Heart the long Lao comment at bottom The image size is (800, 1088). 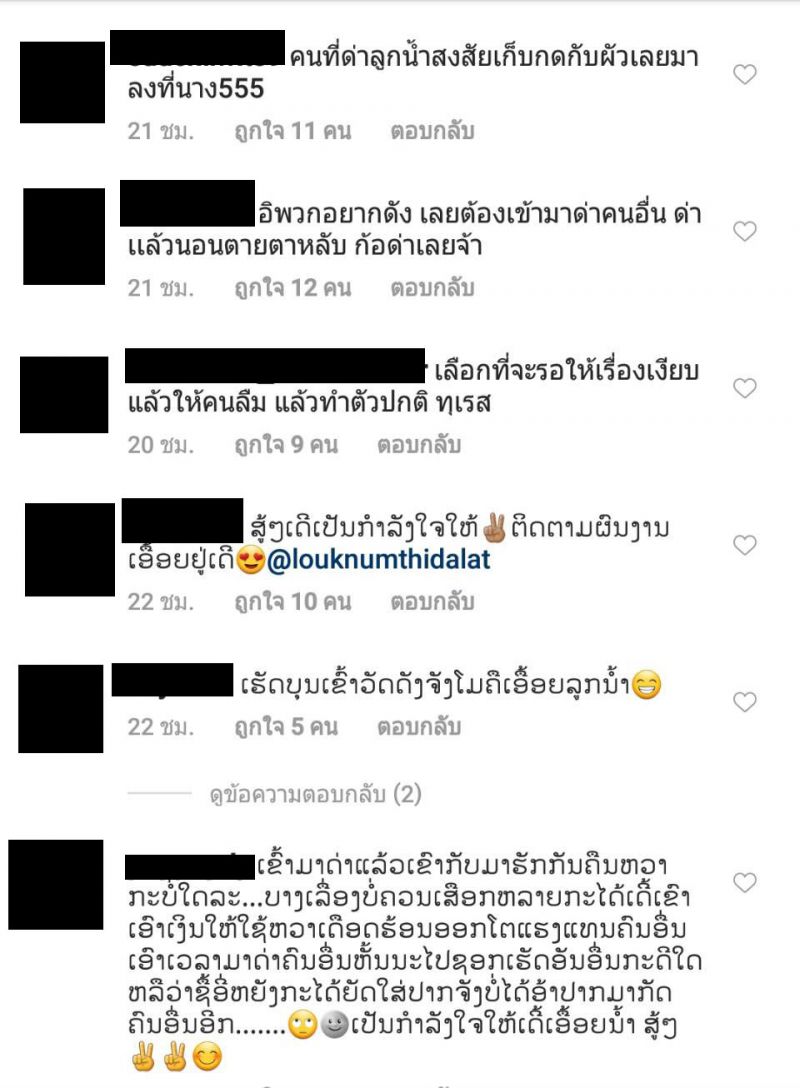tap(744, 882)
